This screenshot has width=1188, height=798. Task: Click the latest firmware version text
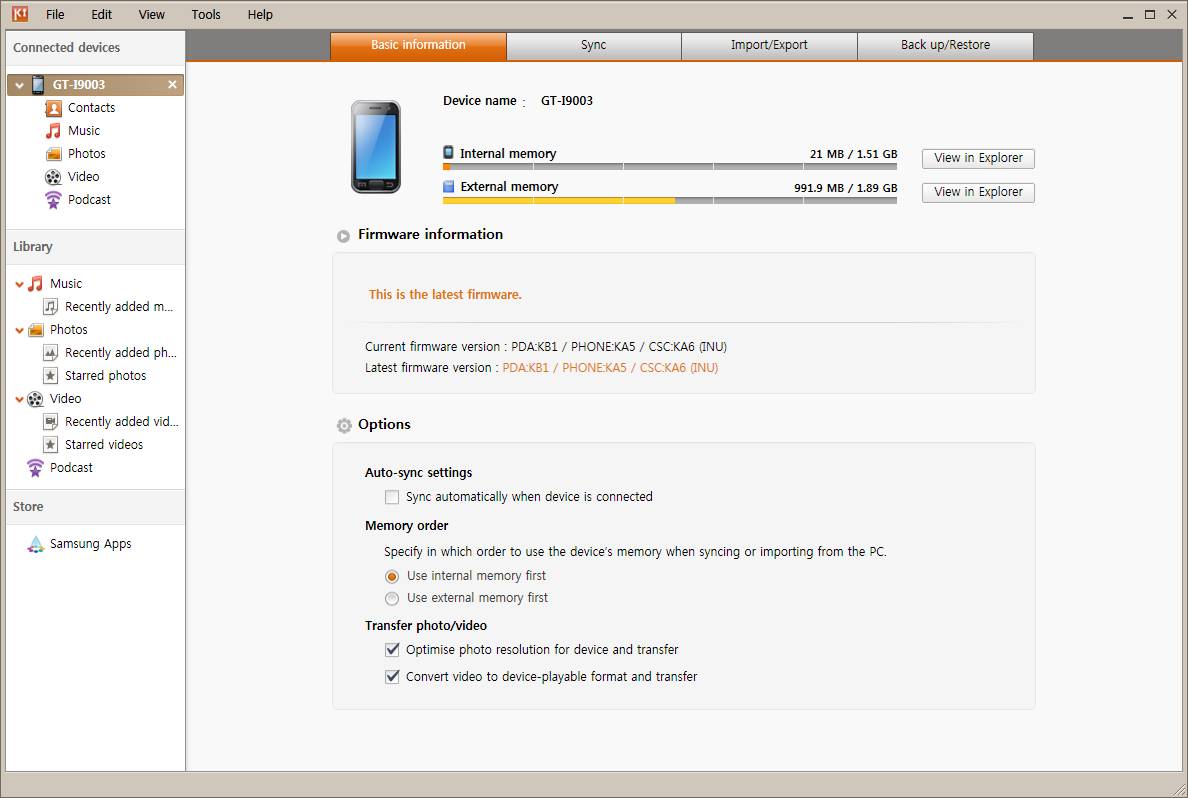(610, 368)
